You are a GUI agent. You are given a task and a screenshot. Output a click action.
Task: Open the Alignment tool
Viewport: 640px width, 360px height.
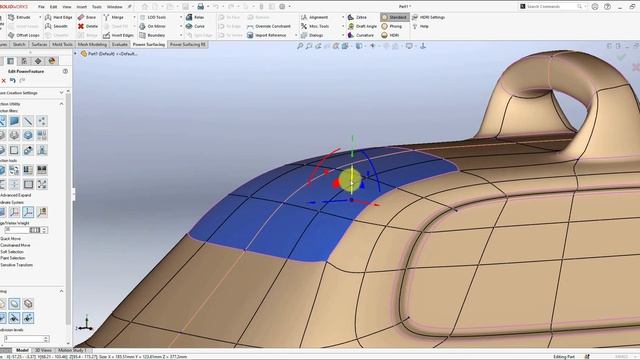pos(314,17)
